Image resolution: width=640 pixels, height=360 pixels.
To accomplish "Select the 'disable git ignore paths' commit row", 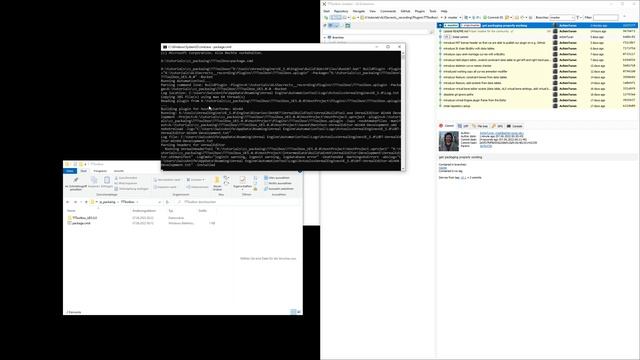I will 537,94.
